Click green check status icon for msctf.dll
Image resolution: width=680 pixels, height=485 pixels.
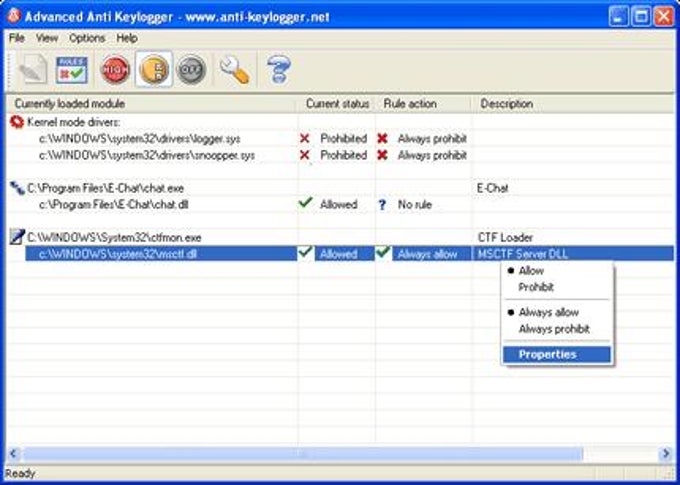coord(306,252)
